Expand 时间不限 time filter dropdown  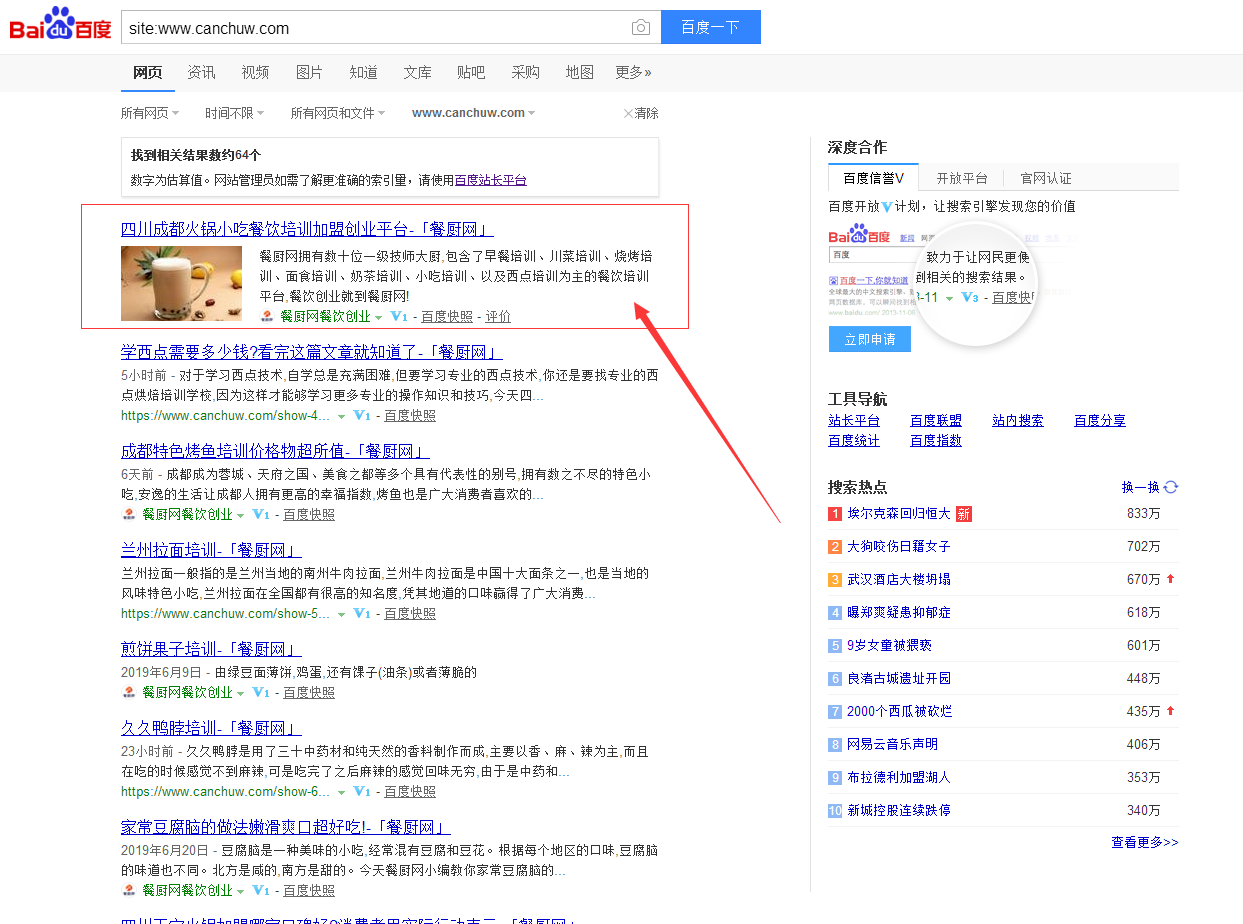coord(235,113)
